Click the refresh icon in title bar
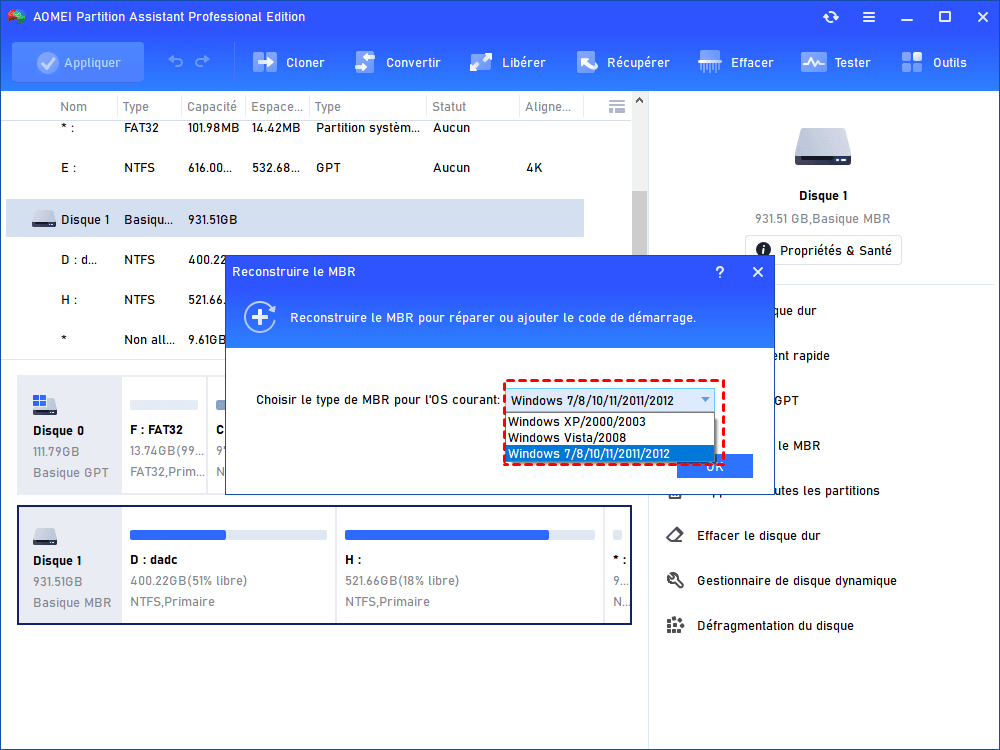Image resolution: width=1000 pixels, height=750 pixels. click(x=831, y=17)
